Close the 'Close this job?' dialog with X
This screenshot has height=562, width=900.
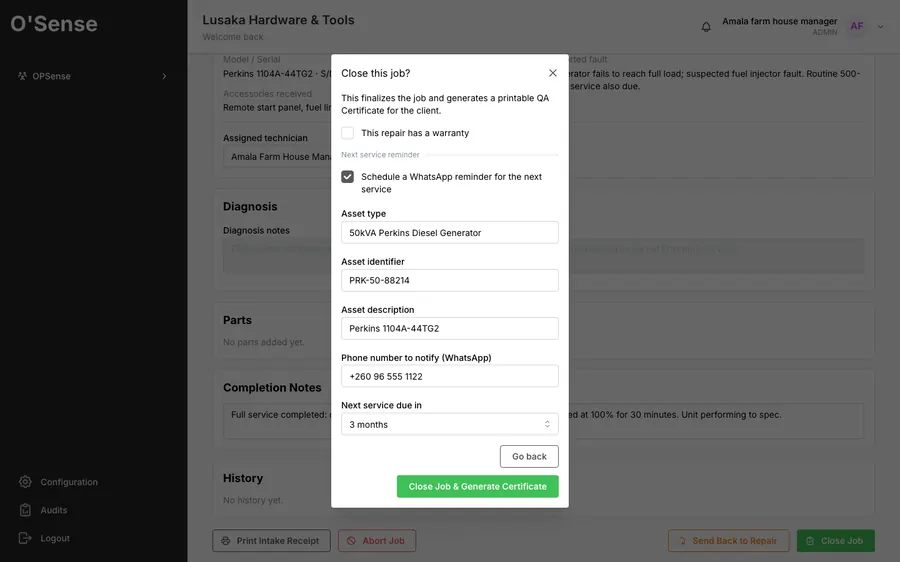click(x=552, y=73)
